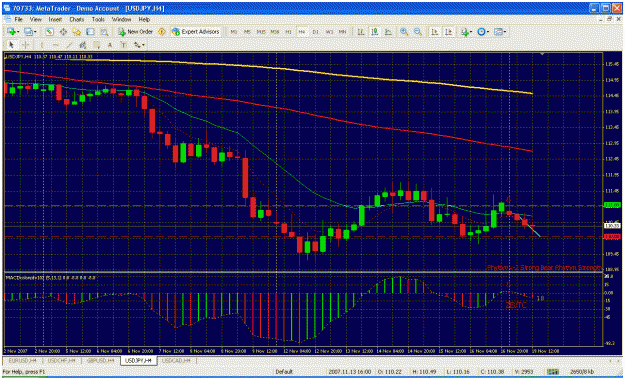The width and height of the screenshot is (625, 378).
Task: Toggle the Terminal window icon
Action: pos(90,32)
